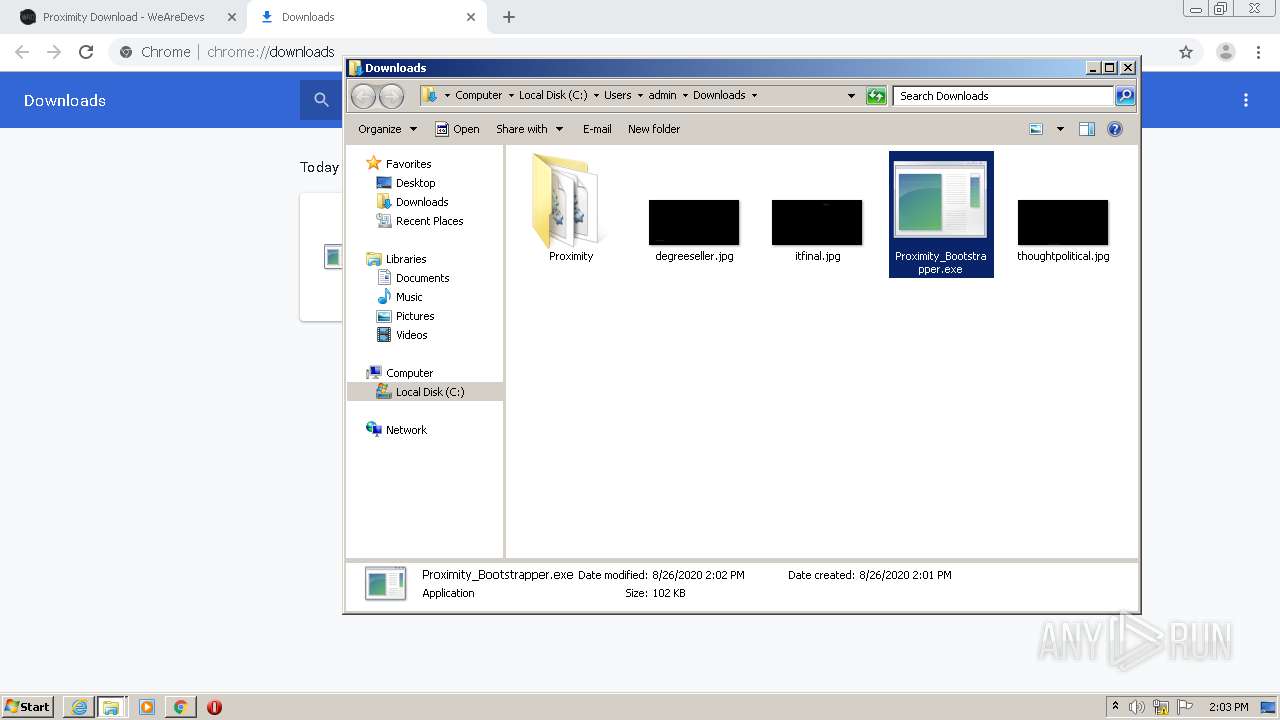Click admin breadcrumb segment
Screen dimensions: 1280x720
tap(662, 96)
